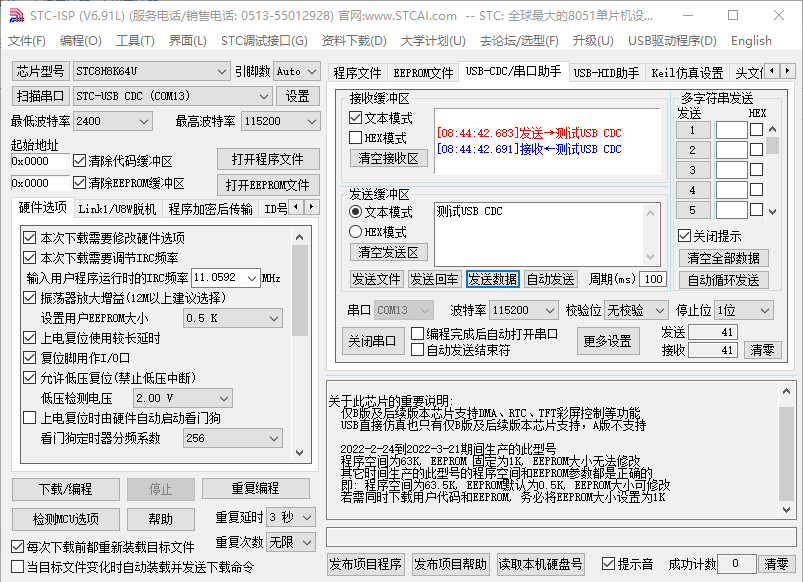Click hardware options list scrollbar thumb
This screenshot has height=582, width=803.
coord(300,290)
